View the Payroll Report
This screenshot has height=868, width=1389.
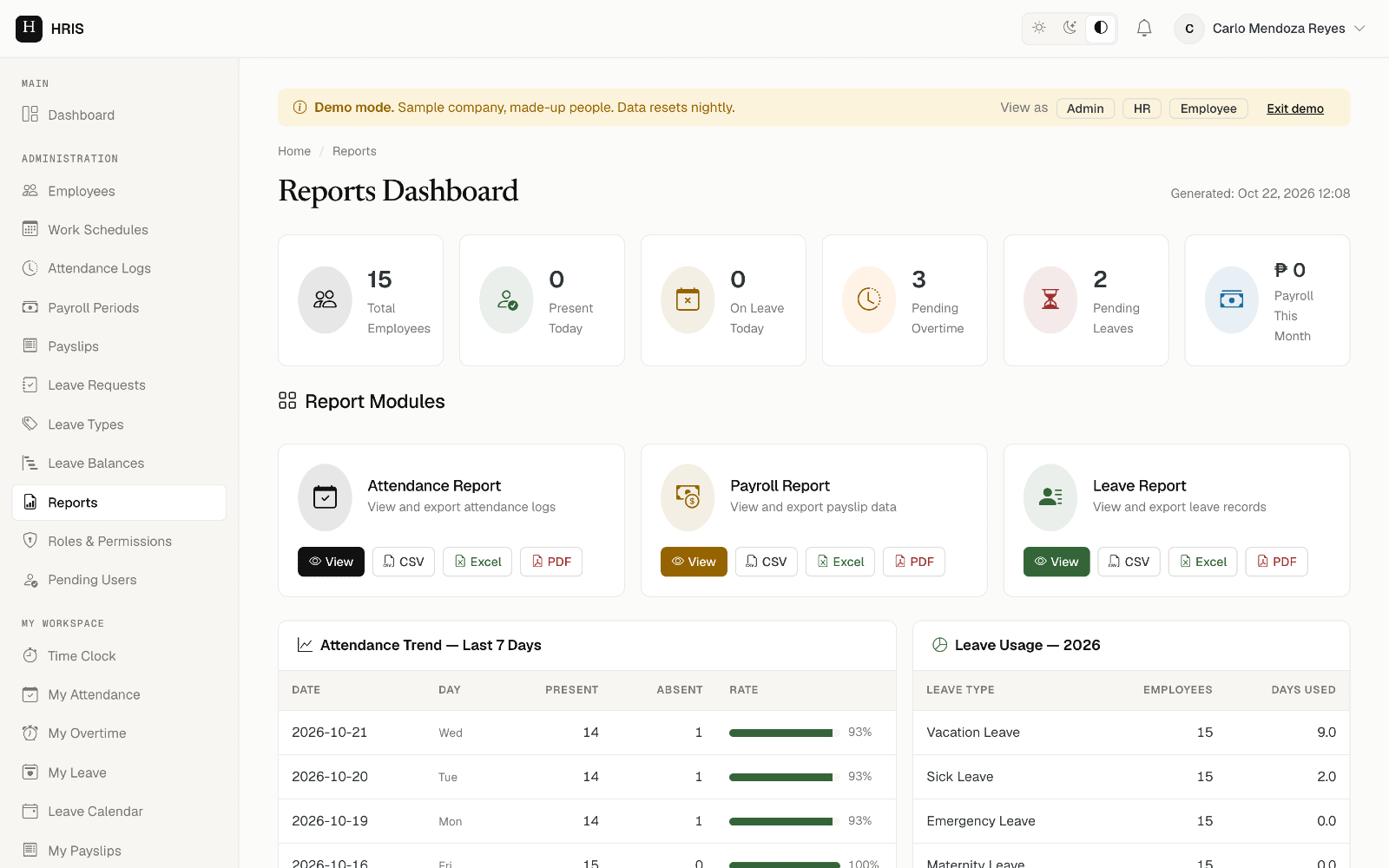click(694, 562)
